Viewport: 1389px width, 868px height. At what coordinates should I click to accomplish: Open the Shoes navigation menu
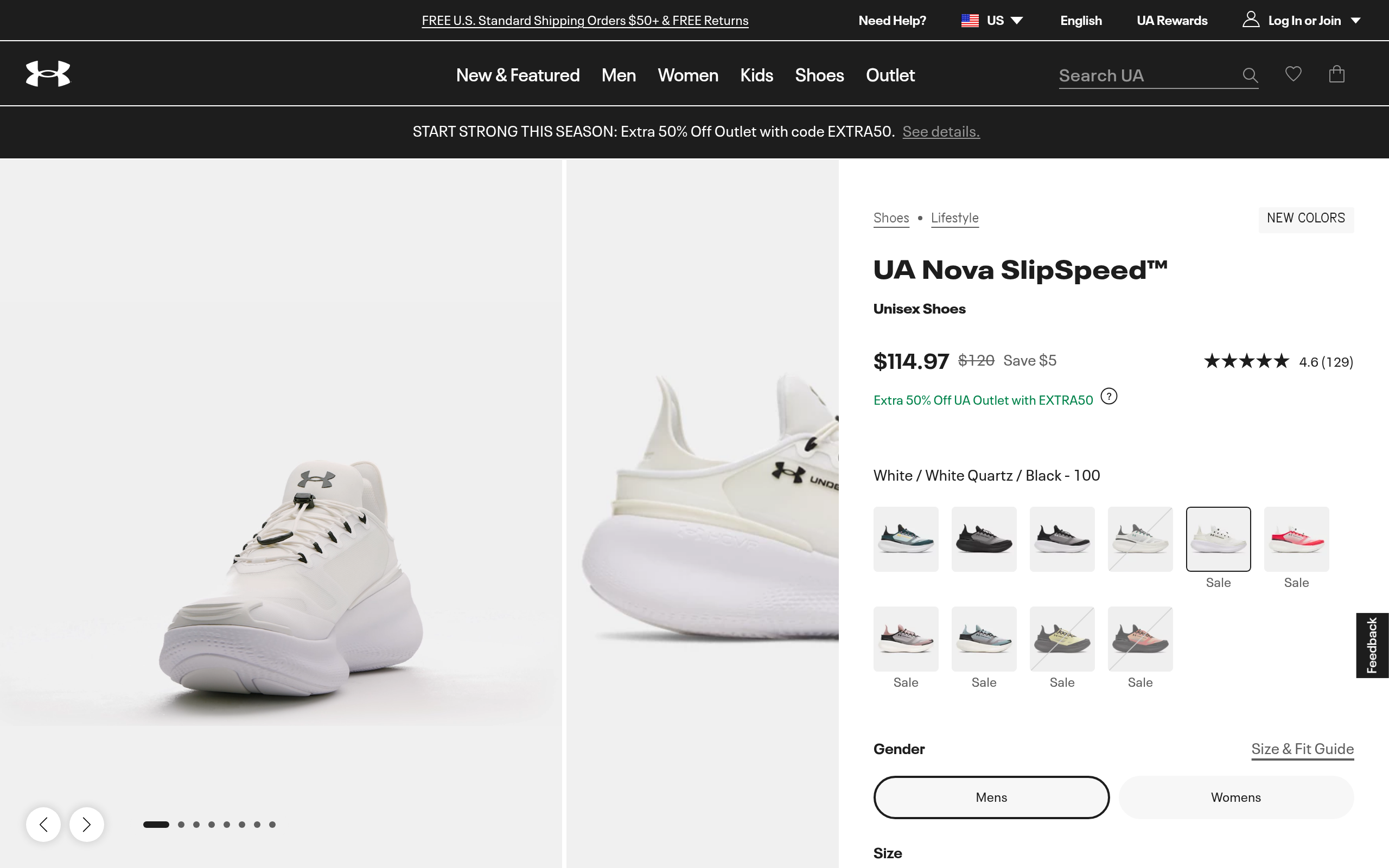click(x=819, y=75)
